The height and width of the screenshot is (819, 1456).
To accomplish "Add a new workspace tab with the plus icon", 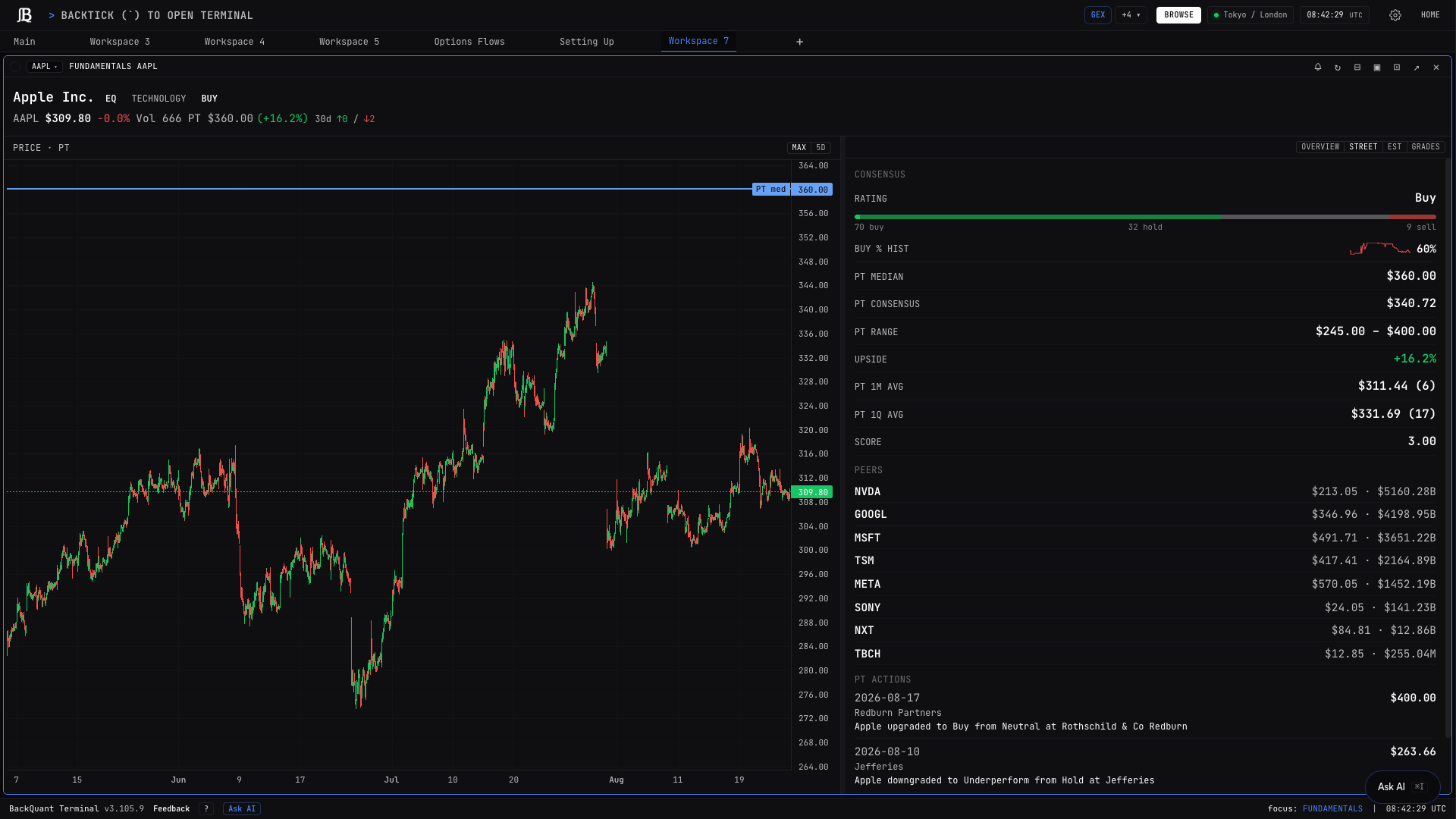I will [799, 42].
